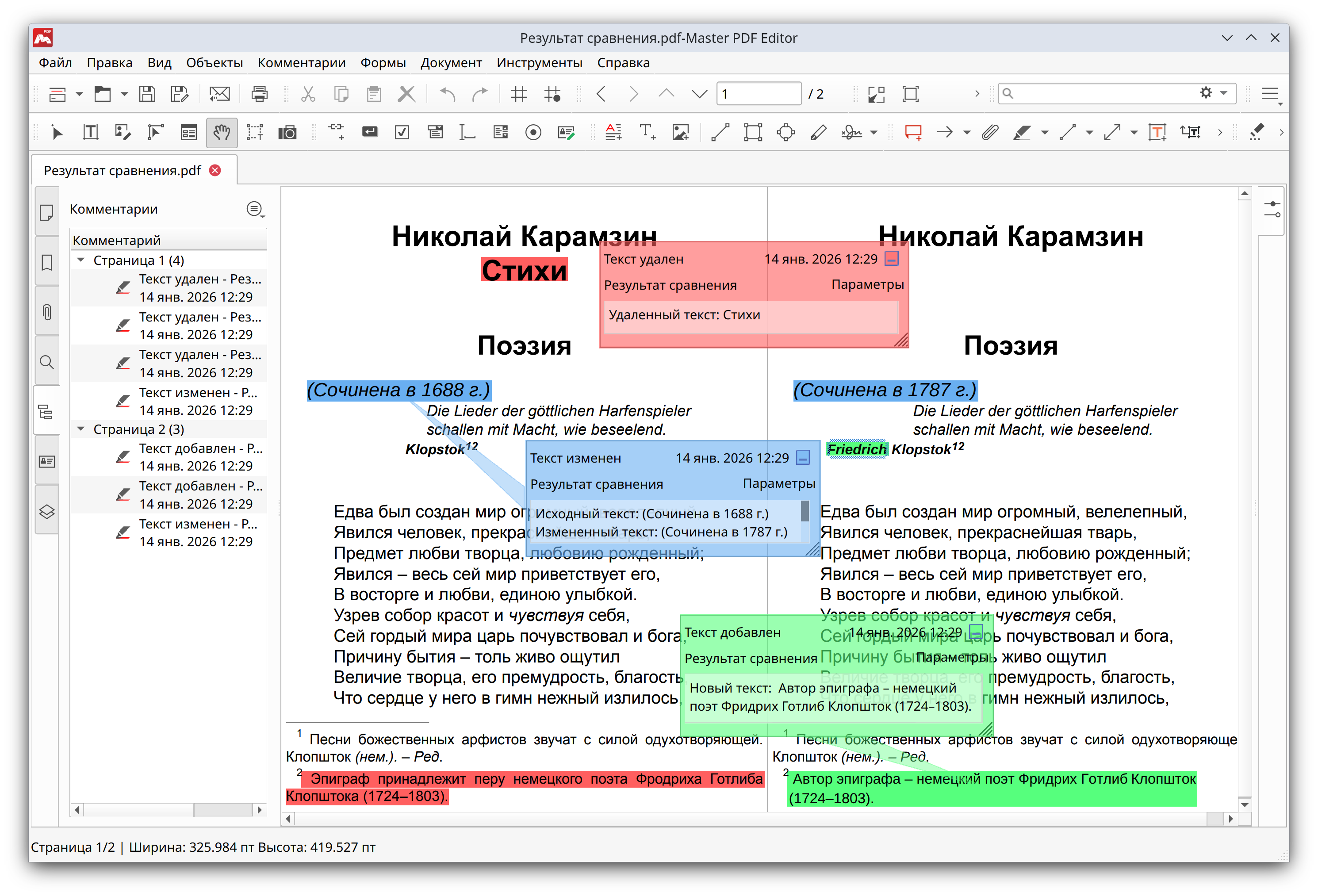Select the Edit Text tool
The height and width of the screenshot is (896, 1318).
pyautogui.click(x=90, y=132)
